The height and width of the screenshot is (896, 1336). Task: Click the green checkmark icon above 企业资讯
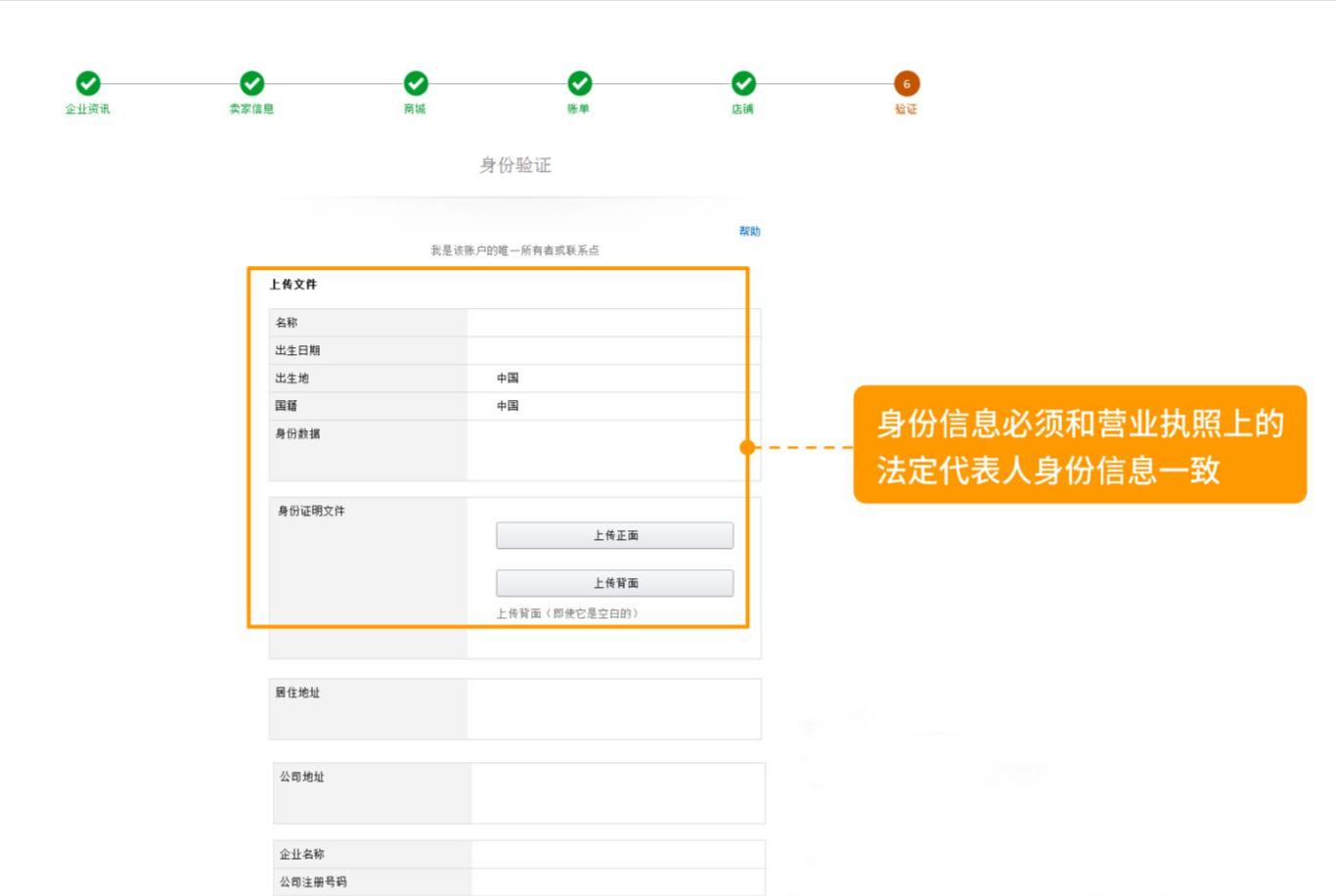coord(88,85)
